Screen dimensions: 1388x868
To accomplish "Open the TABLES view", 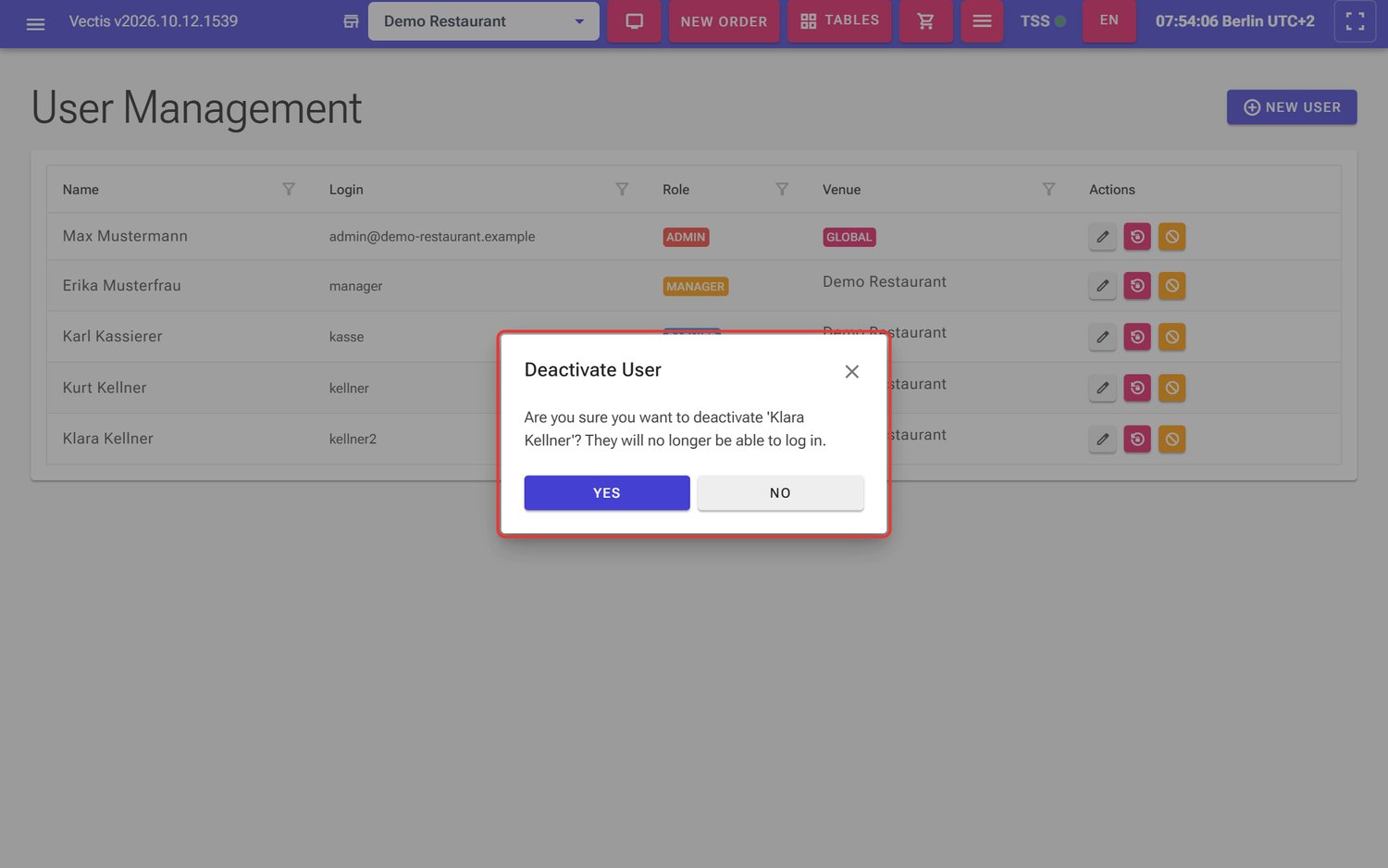I will [839, 21].
